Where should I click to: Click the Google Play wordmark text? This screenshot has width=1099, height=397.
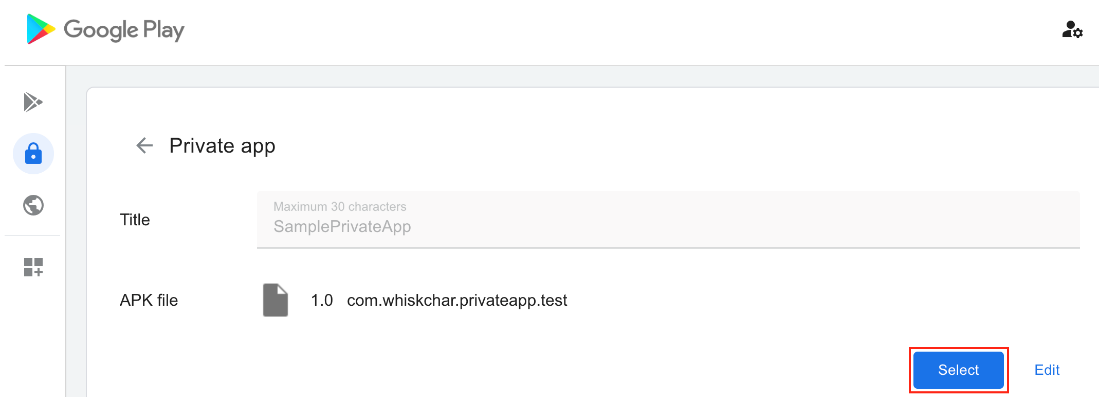tap(124, 30)
